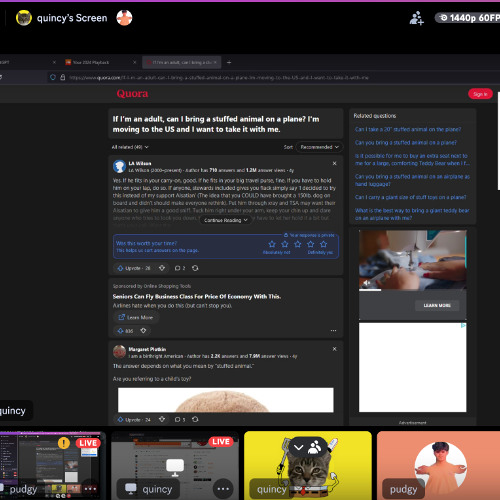Open related question about extra seat for Teddy Bear

point(412,160)
